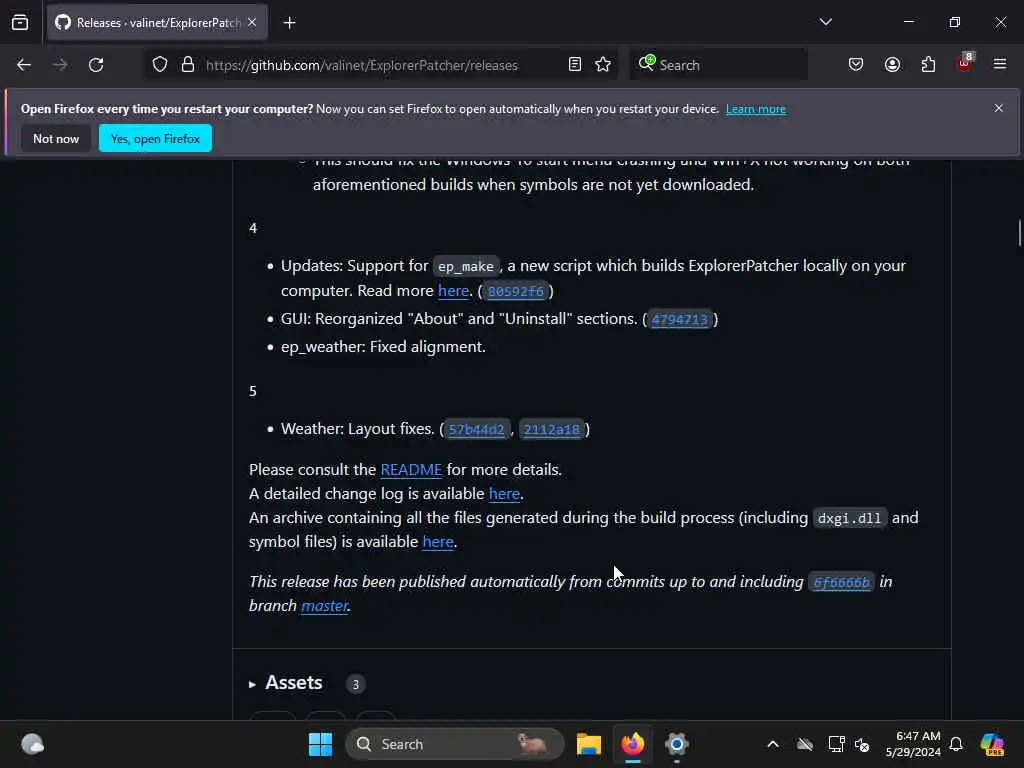Select the Releases valinet/ExplorerPatcher tab

pyautogui.click(x=157, y=23)
